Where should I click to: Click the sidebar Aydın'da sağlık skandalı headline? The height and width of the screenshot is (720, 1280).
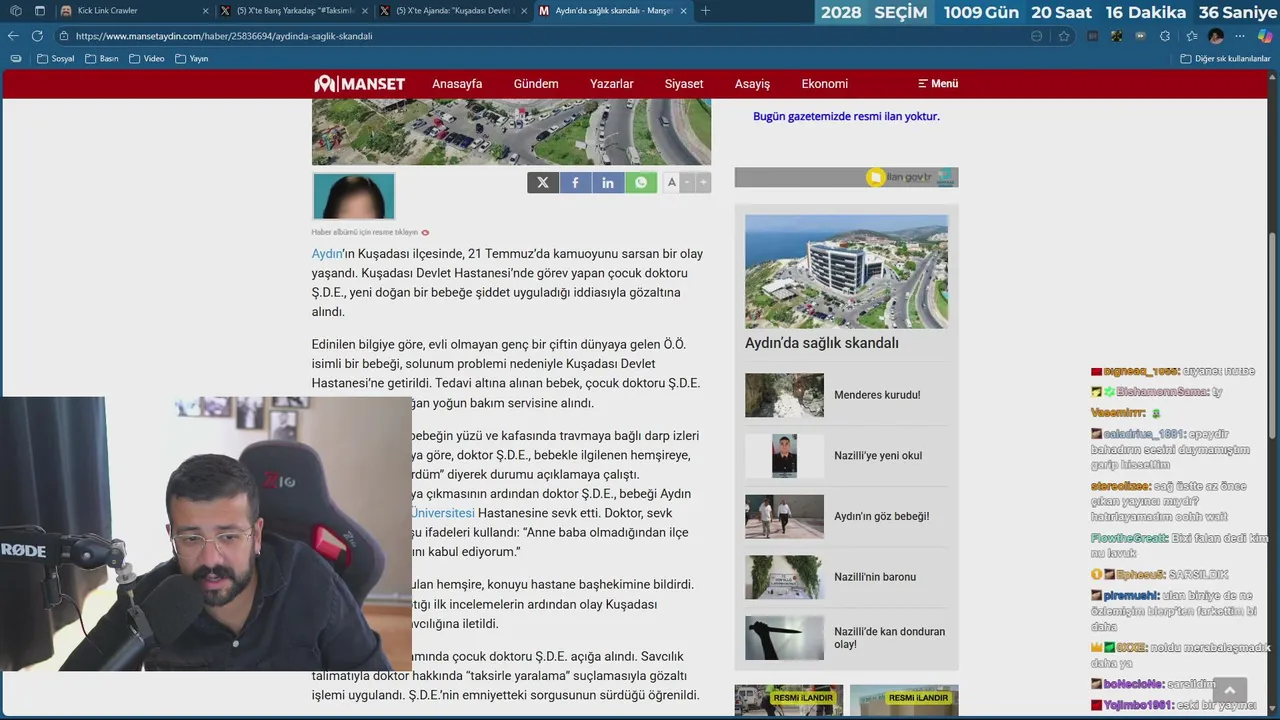[822, 343]
